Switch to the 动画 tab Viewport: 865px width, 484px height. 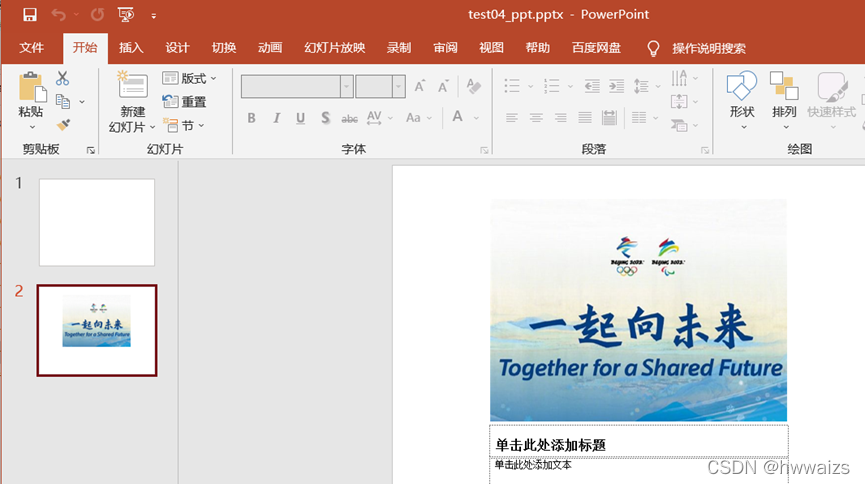pos(270,48)
